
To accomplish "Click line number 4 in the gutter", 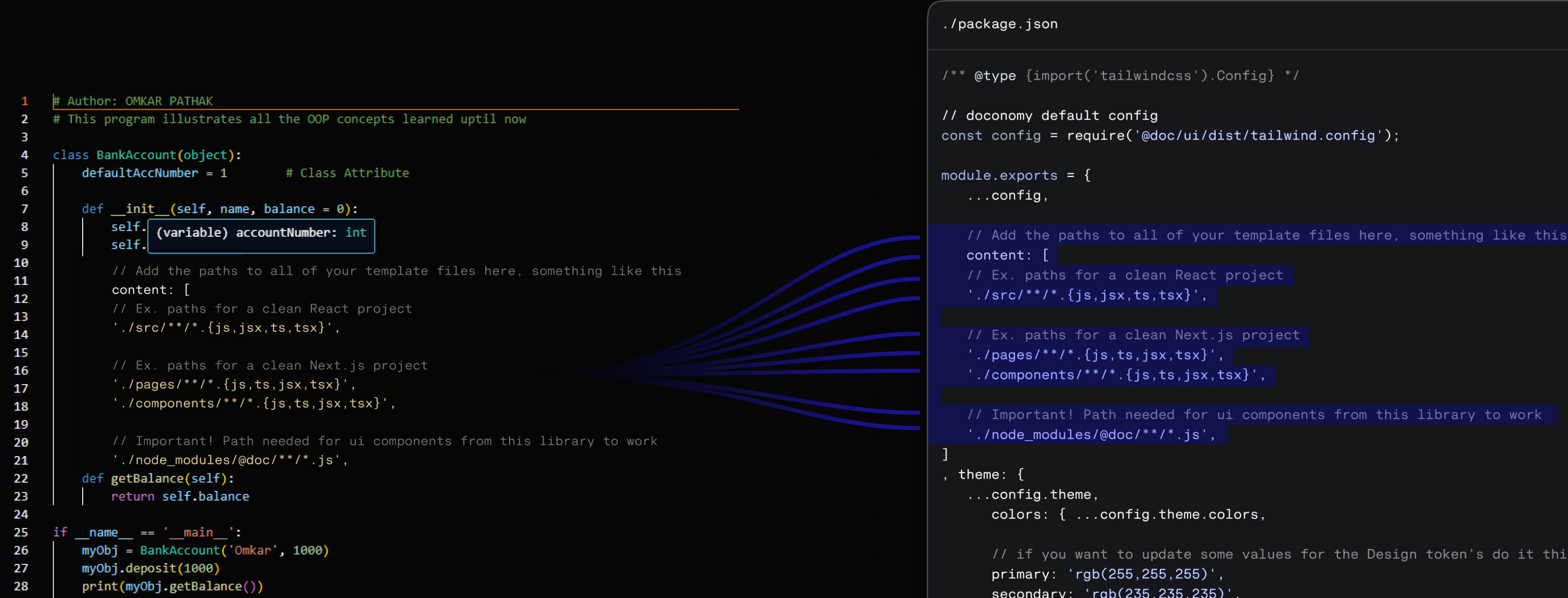I will (x=24, y=155).
